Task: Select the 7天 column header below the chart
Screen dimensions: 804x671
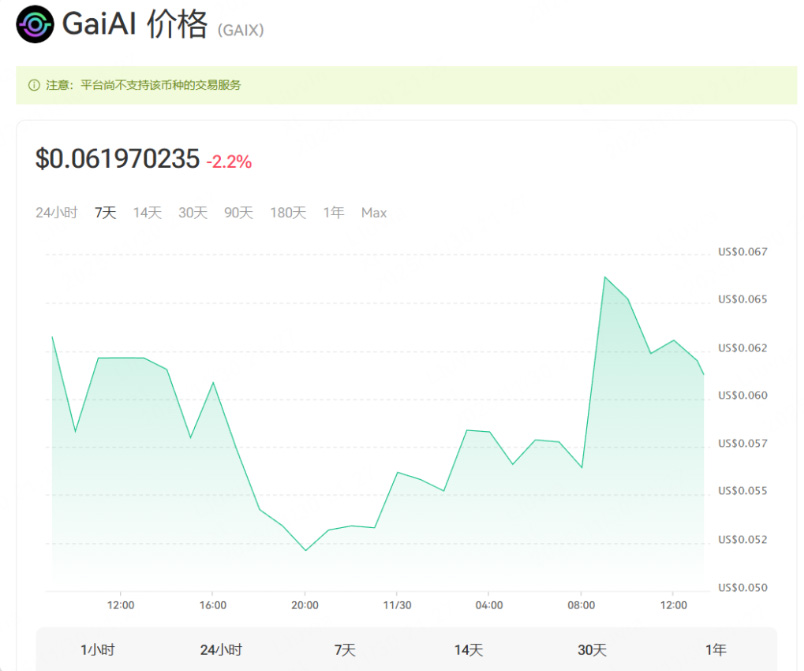Action: pyautogui.click(x=345, y=650)
